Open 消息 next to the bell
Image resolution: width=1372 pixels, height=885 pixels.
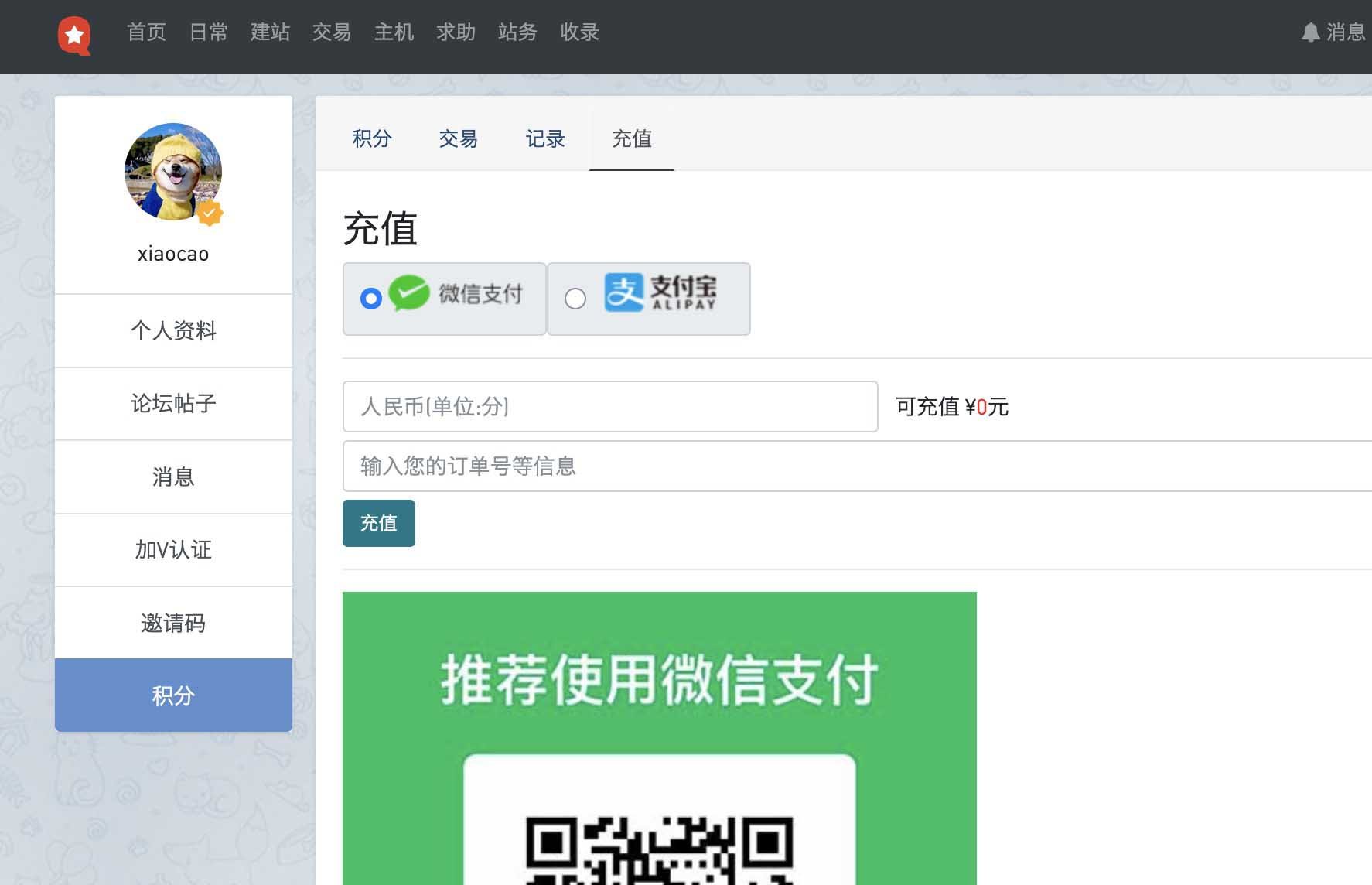point(1346,32)
